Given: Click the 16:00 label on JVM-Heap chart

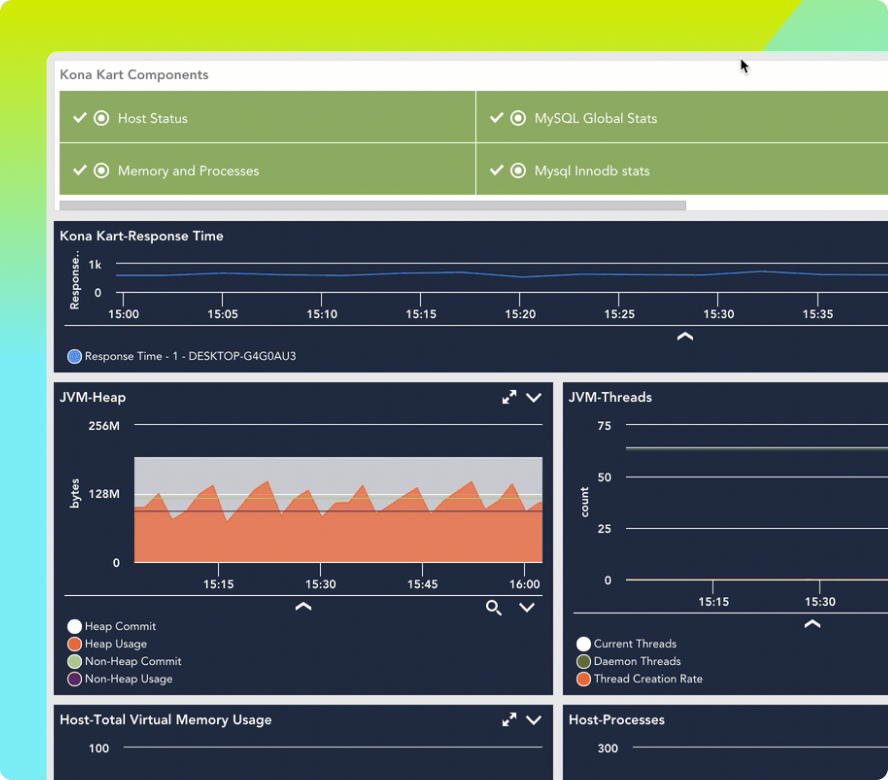Looking at the screenshot, I should [x=524, y=584].
